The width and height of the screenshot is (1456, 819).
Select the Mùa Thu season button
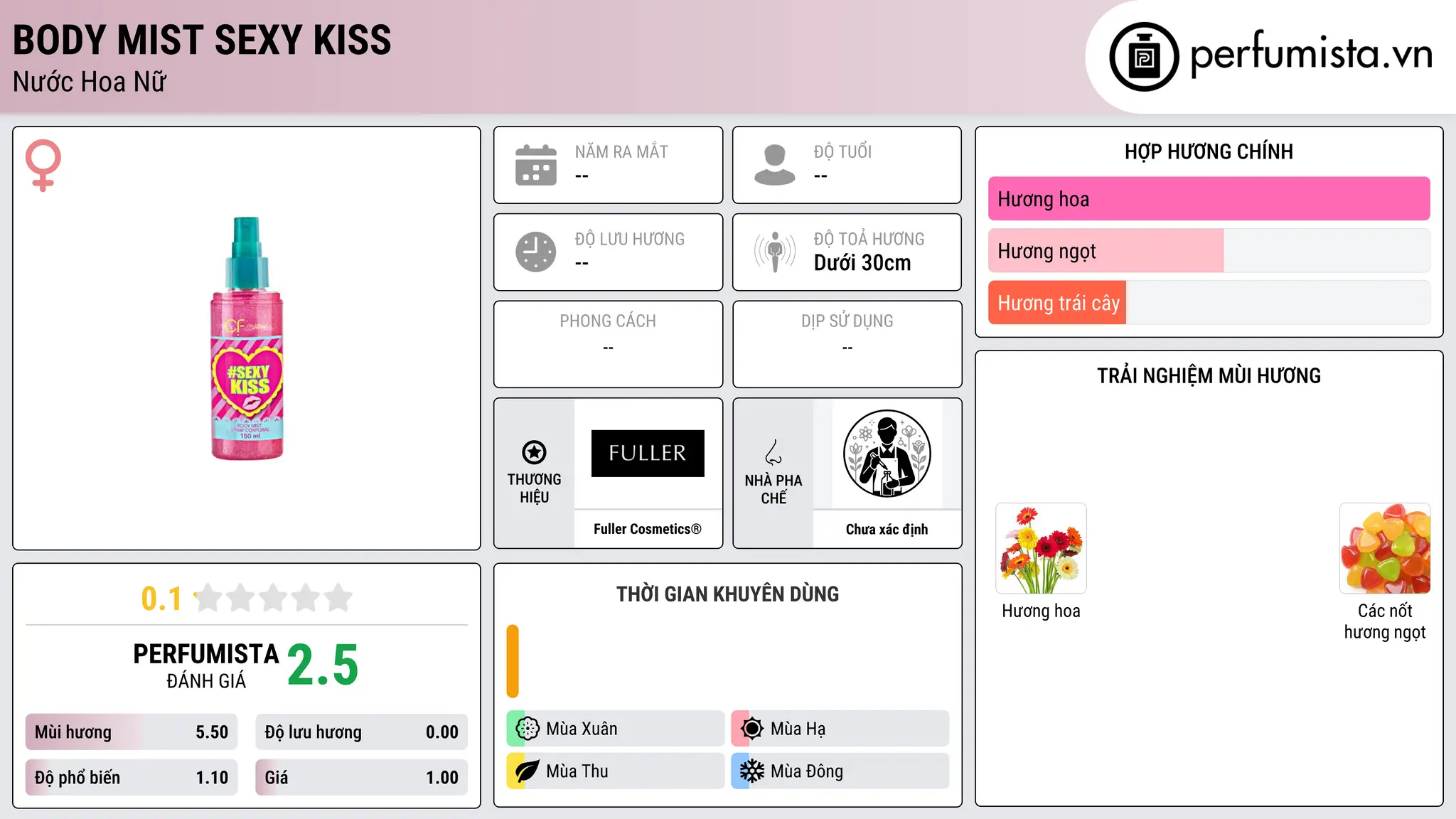click(616, 771)
